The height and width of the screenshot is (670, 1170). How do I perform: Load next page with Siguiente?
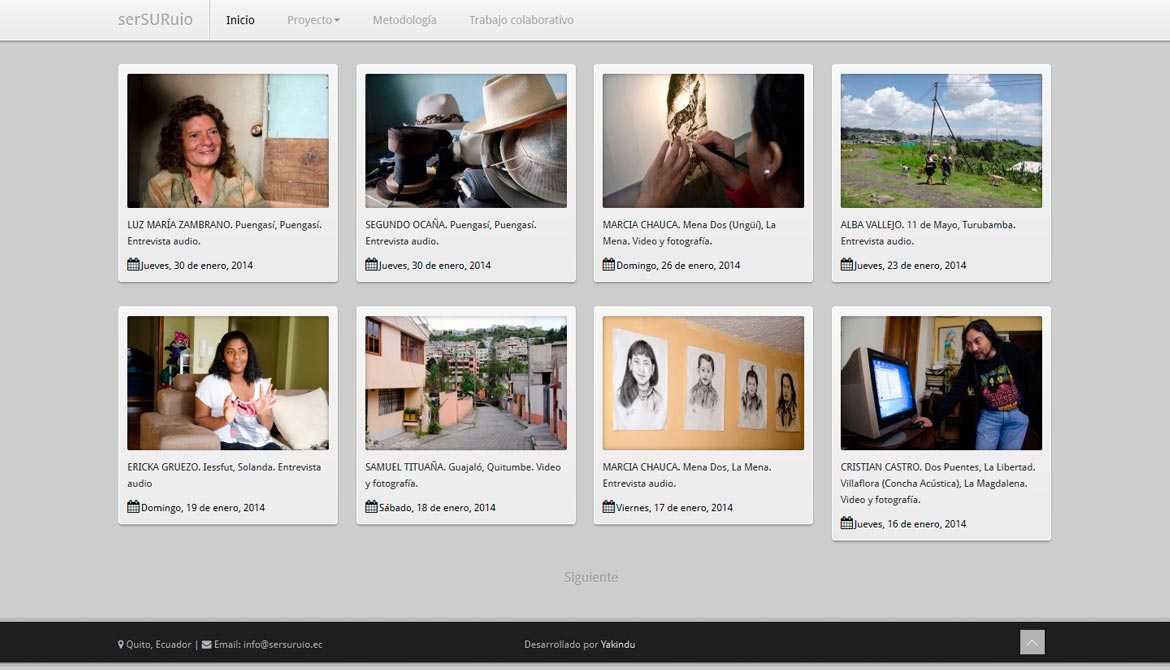(x=591, y=577)
